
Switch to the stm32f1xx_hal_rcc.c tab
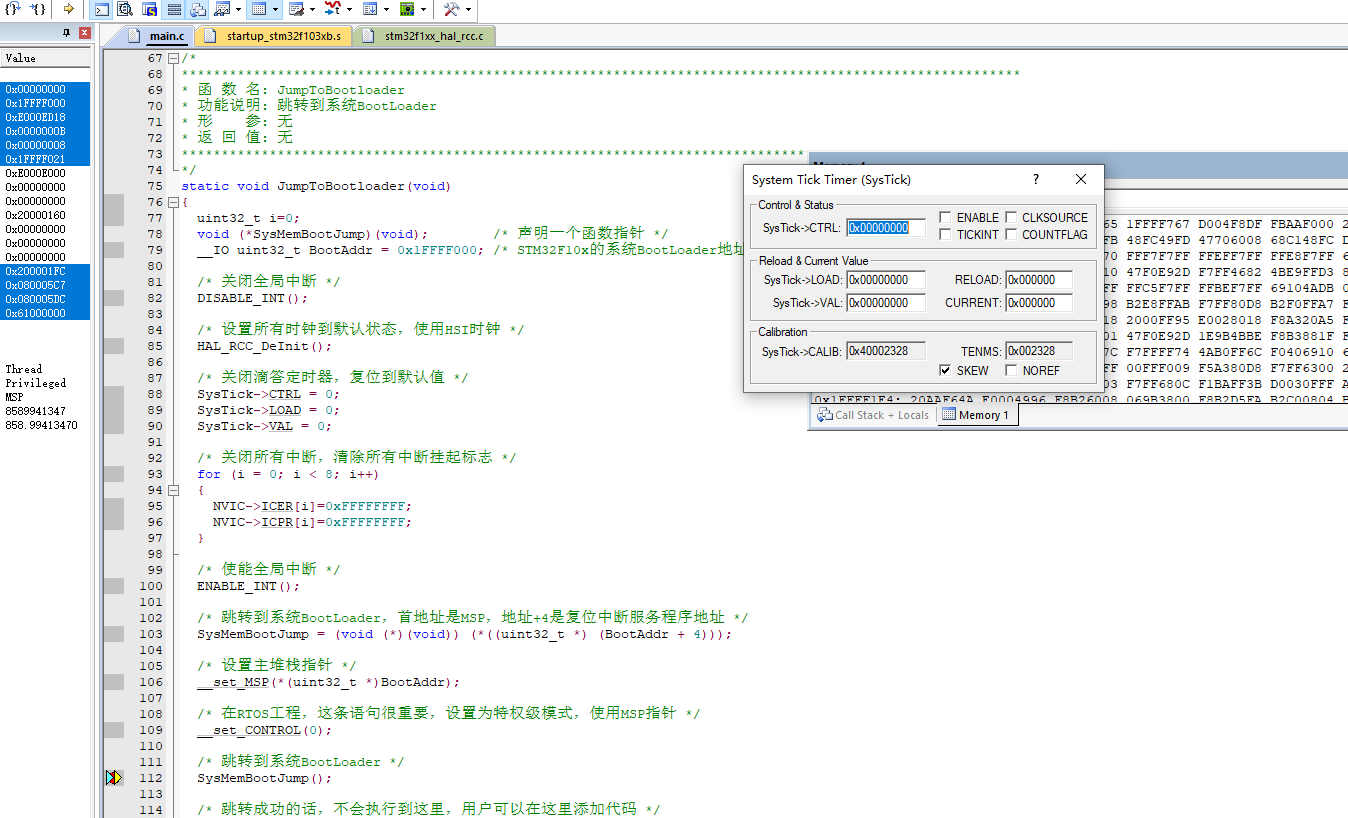tap(424, 36)
